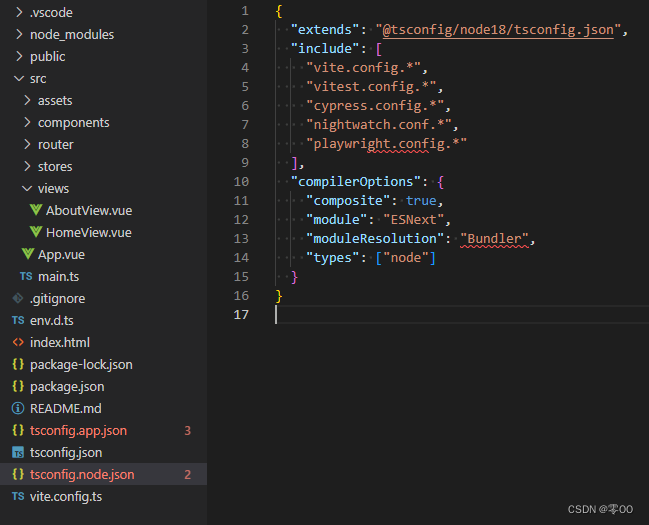Click line number 10 in gutter
Image resolution: width=649 pixels, height=525 pixels.
click(x=241, y=182)
